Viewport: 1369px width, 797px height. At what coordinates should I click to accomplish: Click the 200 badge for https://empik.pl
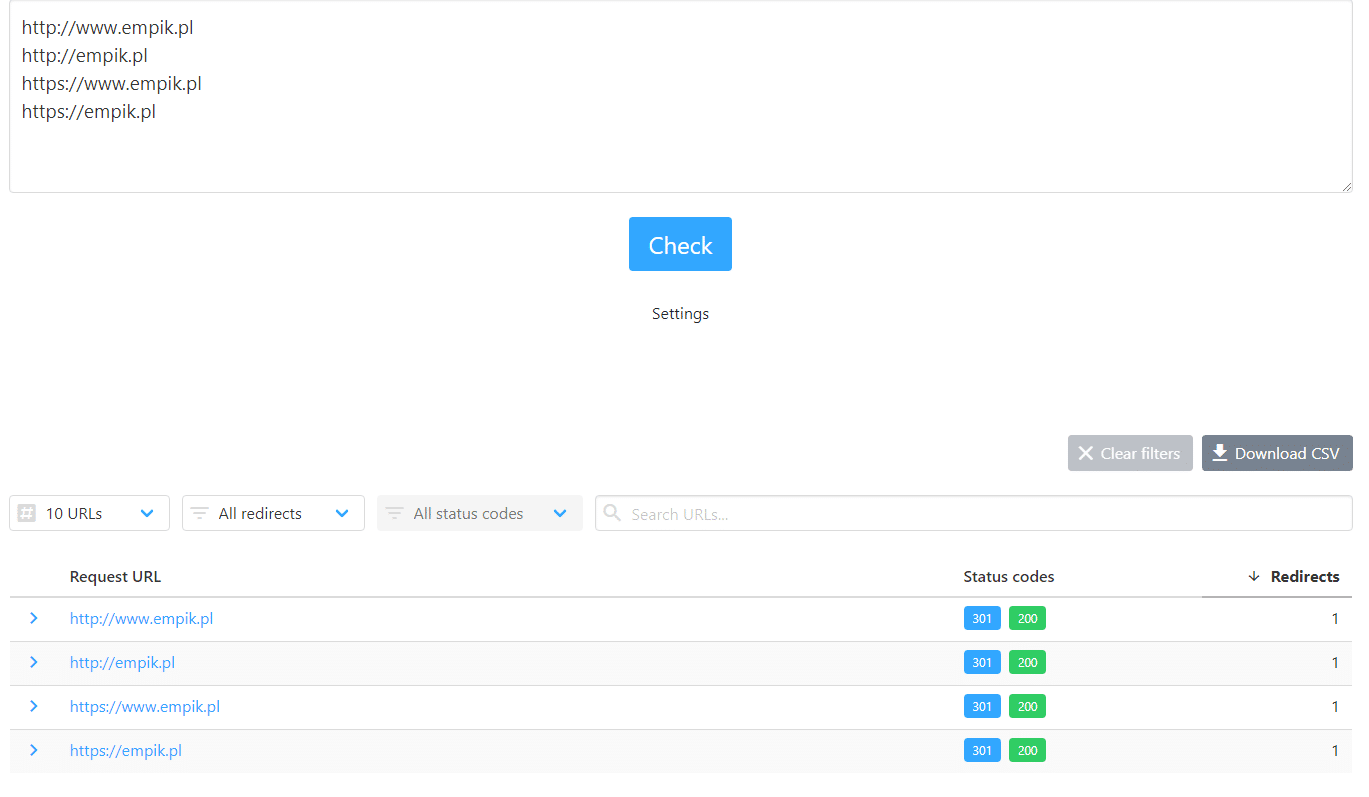tap(1027, 751)
